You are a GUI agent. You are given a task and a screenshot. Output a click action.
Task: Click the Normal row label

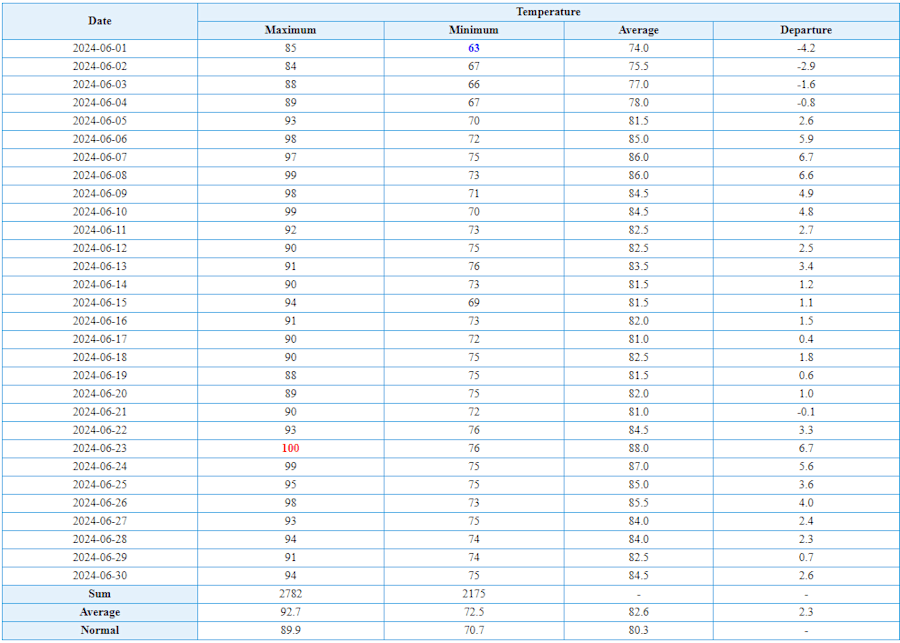coord(100,630)
